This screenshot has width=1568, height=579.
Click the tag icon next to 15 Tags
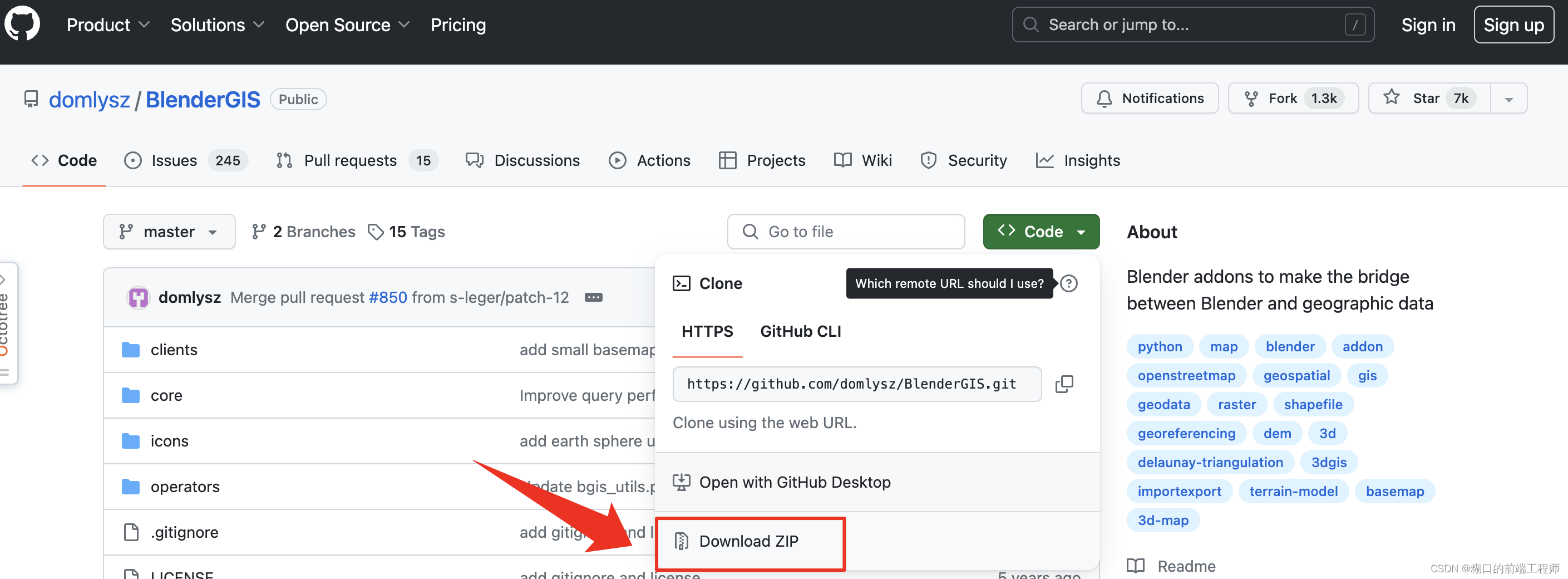point(376,232)
